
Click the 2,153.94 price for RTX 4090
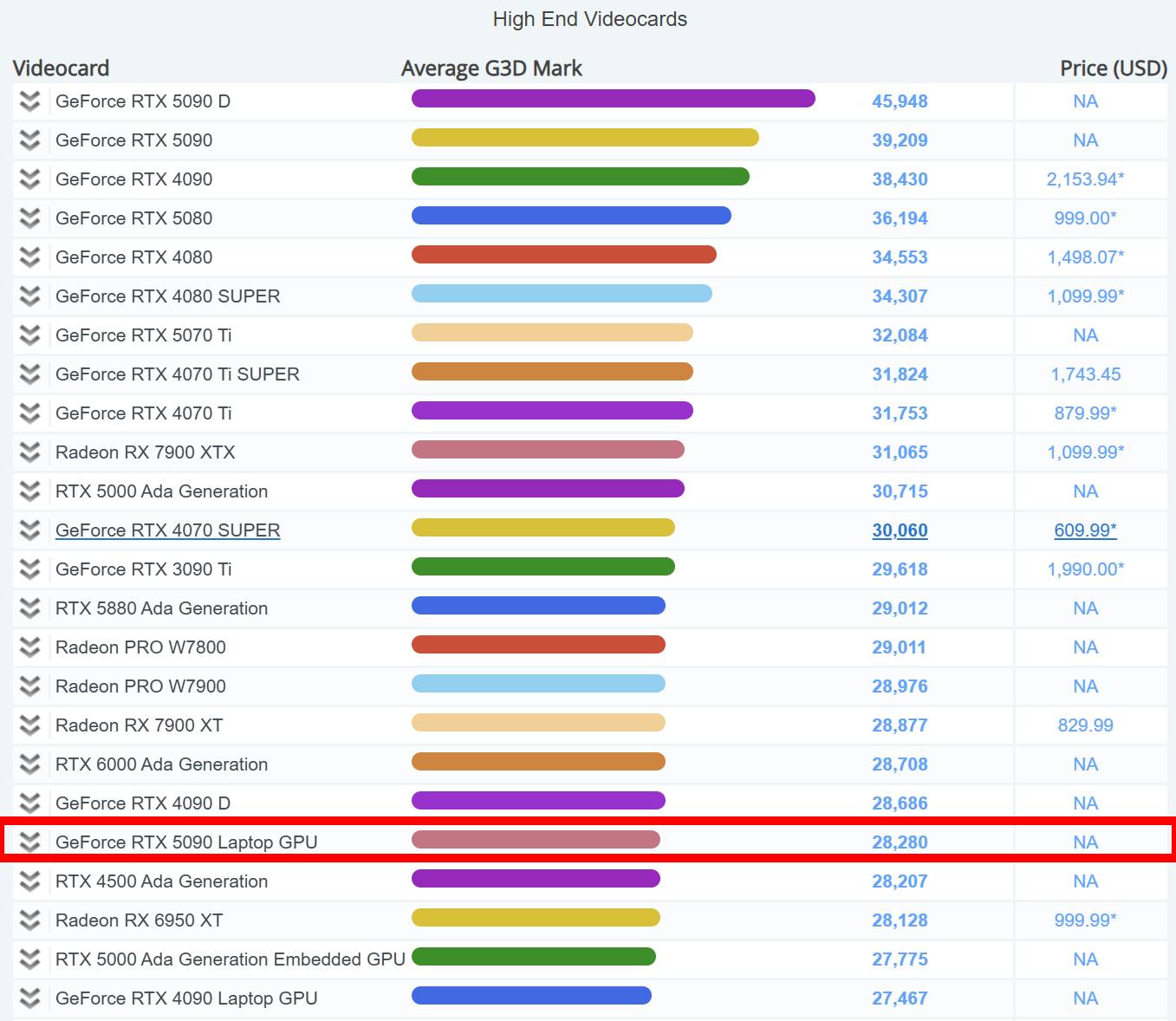pyautogui.click(x=1085, y=179)
